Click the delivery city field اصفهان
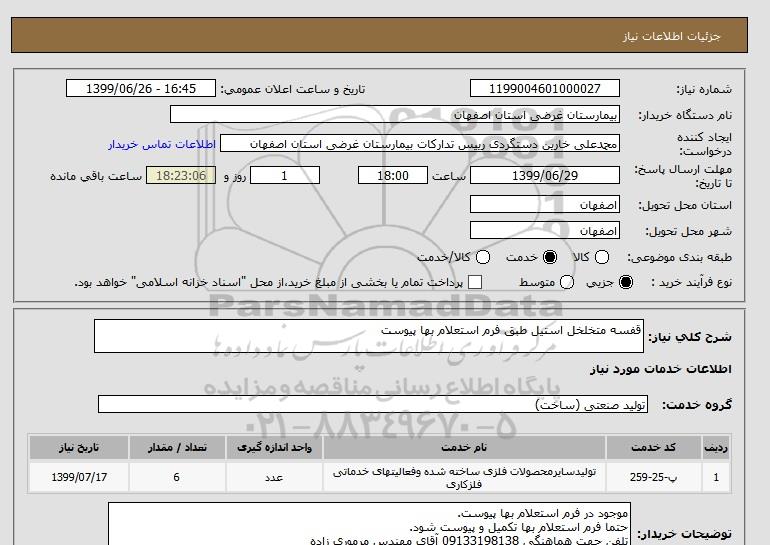This screenshot has width=770, height=545. pos(545,230)
